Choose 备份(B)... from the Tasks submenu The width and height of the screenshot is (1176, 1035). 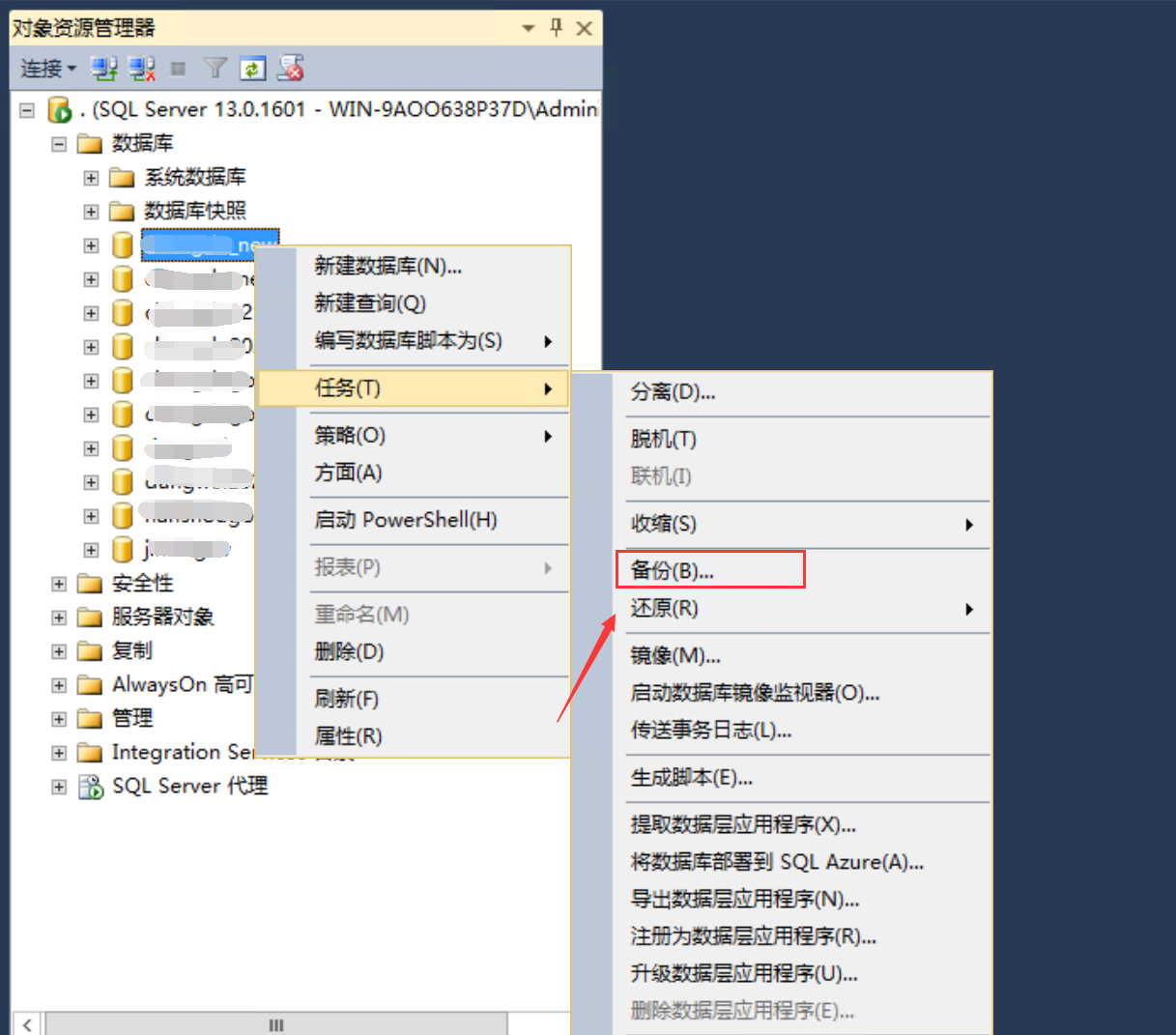pos(673,570)
